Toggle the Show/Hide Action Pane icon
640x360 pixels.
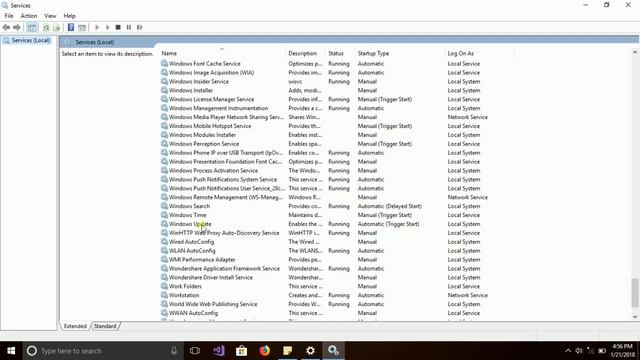[x=82, y=27]
